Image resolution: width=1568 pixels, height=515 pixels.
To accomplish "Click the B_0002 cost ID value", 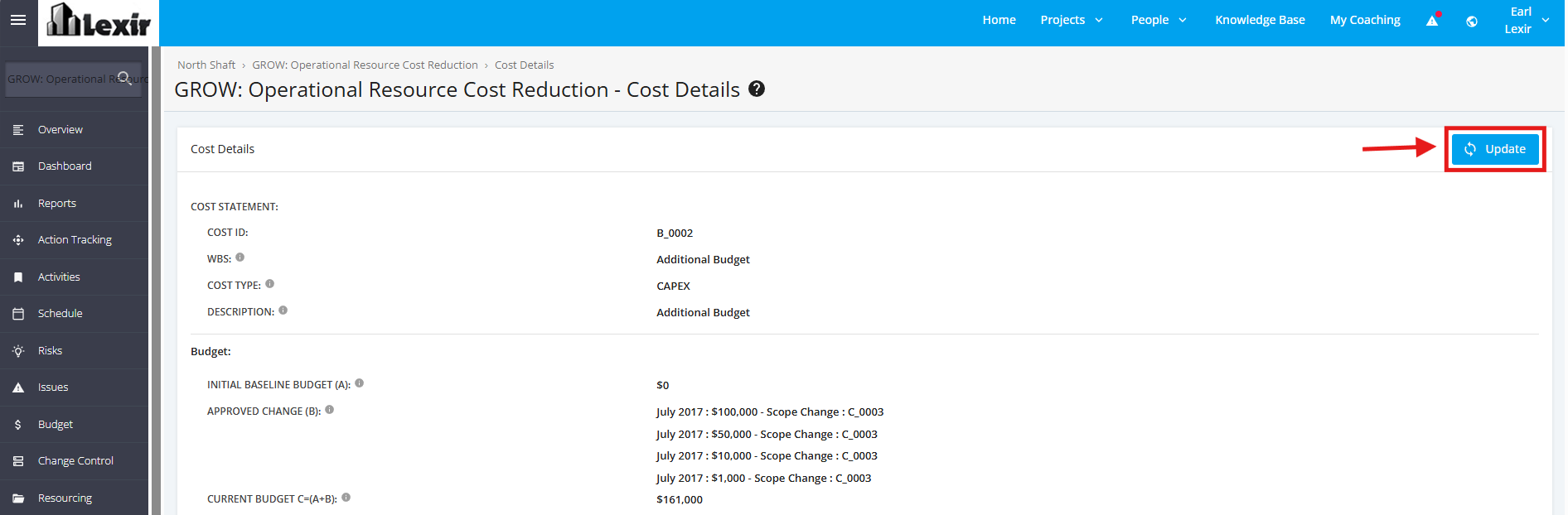I will pyautogui.click(x=675, y=233).
